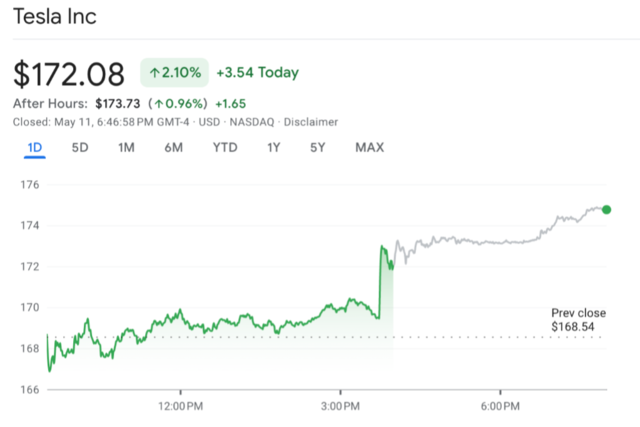The height and width of the screenshot is (427, 640).
Task: Open the 1M chart range
Action: (126, 148)
